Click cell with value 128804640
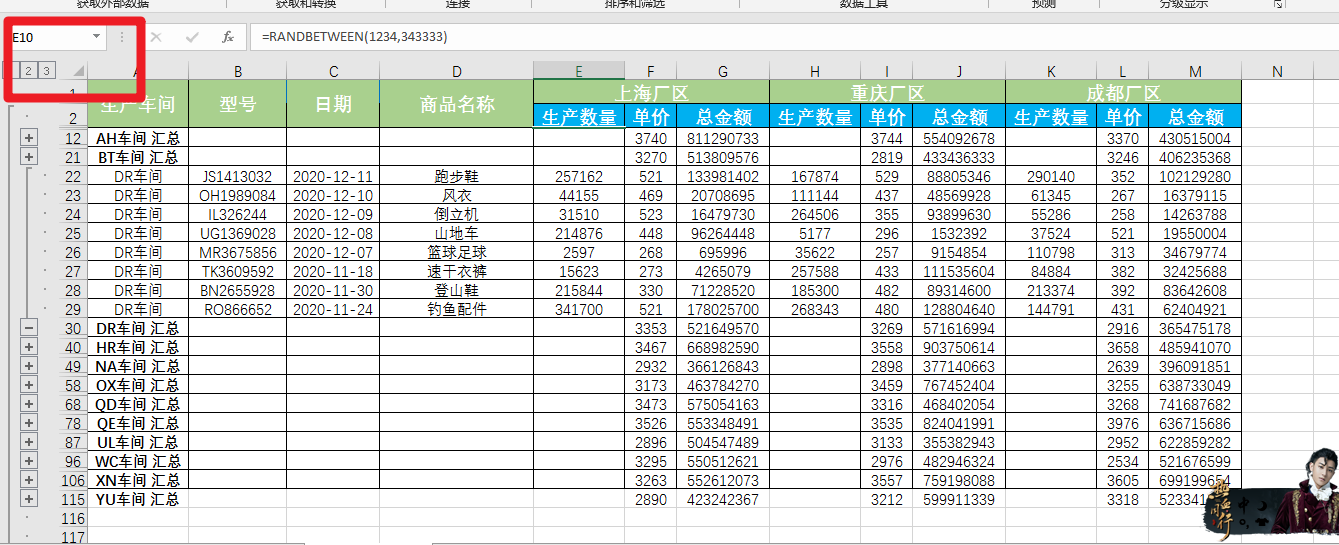The height and width of the screenshot is (545, 1339). pyautogui.click(x=959, y=309)
